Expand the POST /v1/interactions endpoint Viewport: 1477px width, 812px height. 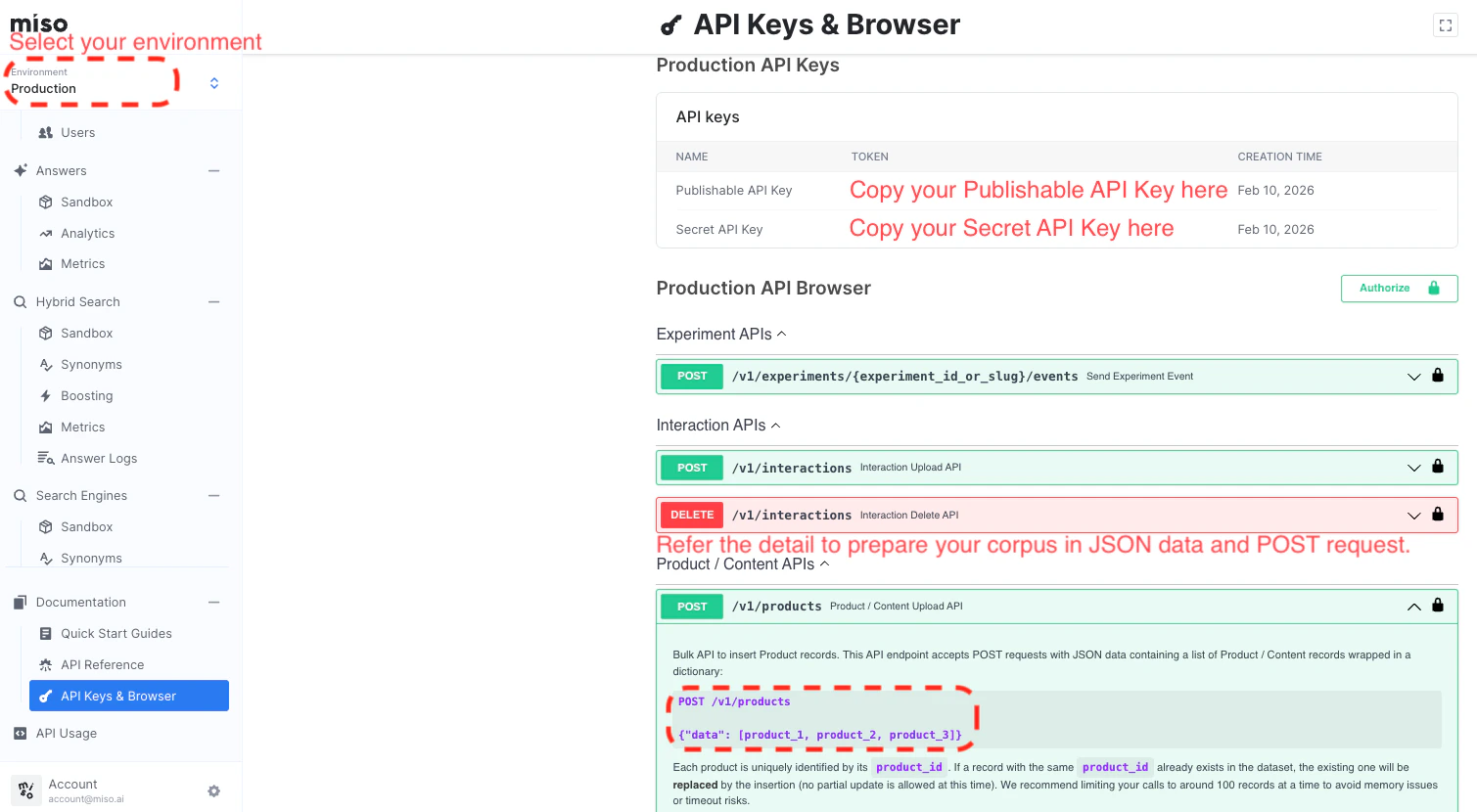(x=1413, y=467)
